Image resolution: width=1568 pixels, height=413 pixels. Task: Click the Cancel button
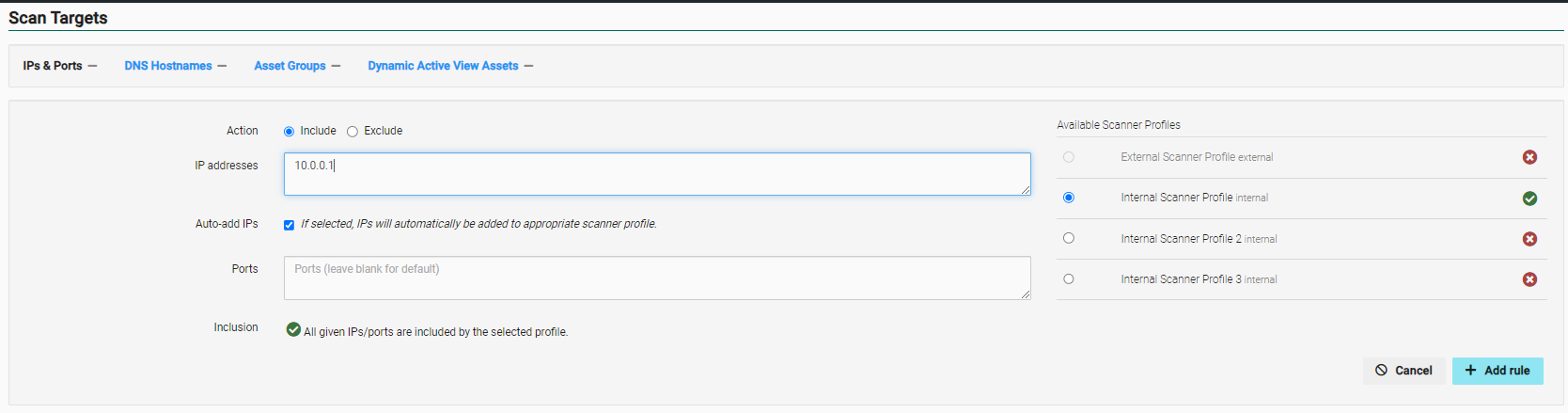1403,371
